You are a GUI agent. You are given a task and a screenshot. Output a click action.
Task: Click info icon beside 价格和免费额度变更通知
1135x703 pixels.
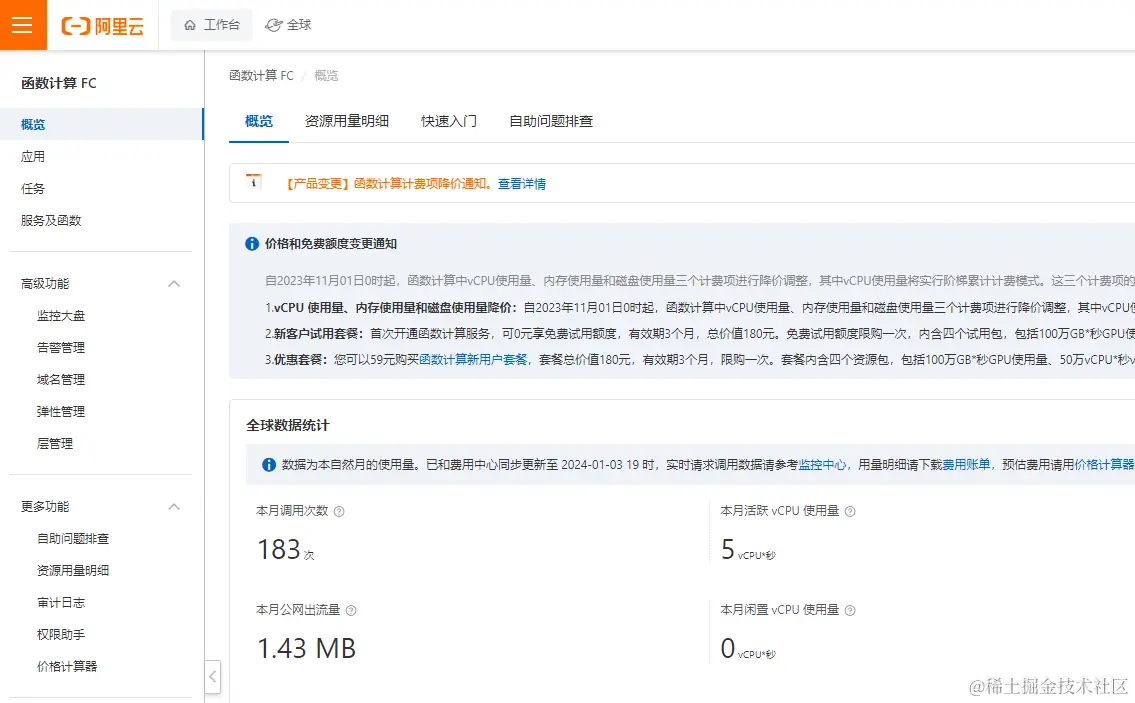[252, 244]
